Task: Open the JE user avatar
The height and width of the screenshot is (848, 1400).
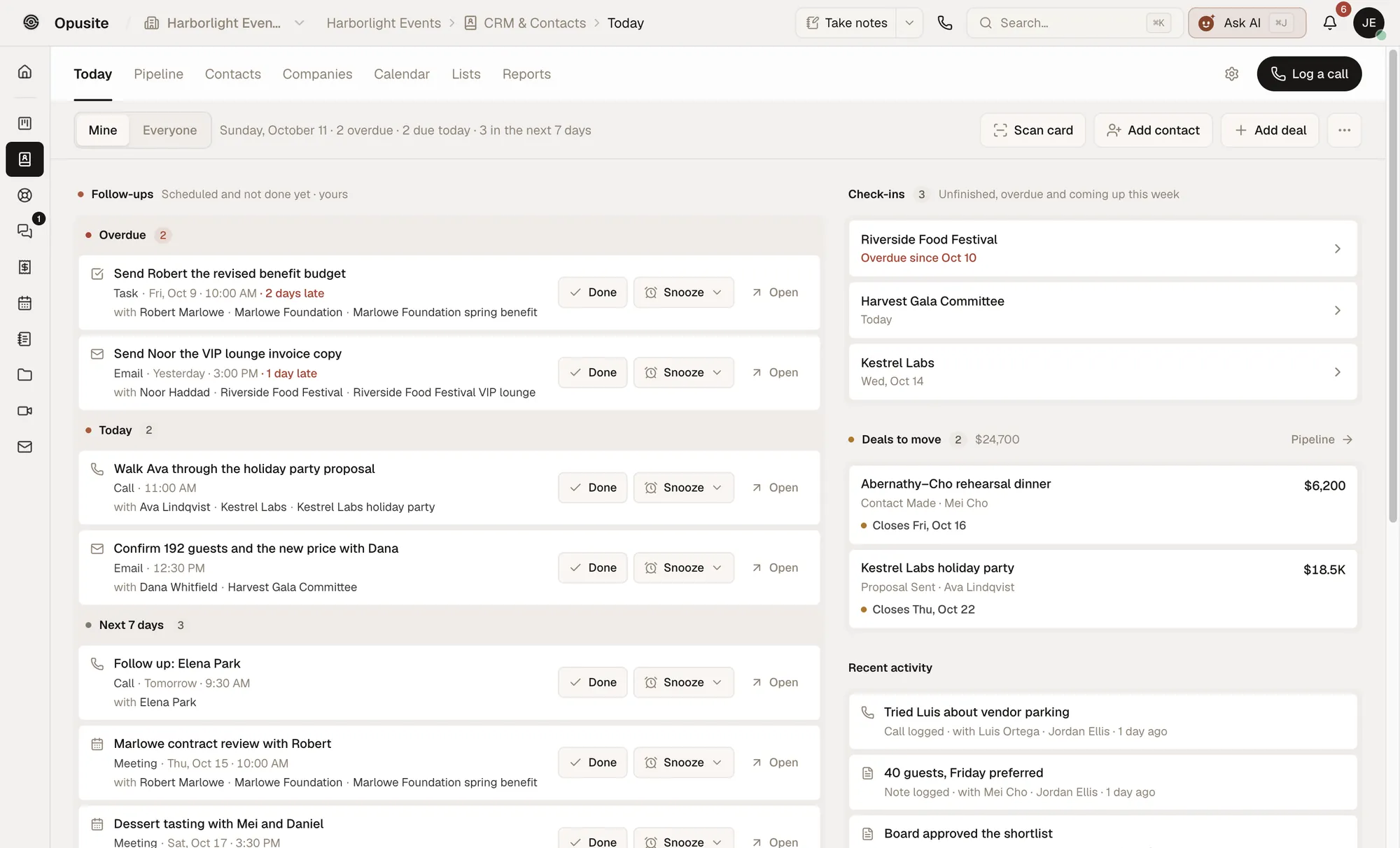Action: pyautogui.click(x=1368, y=22)
